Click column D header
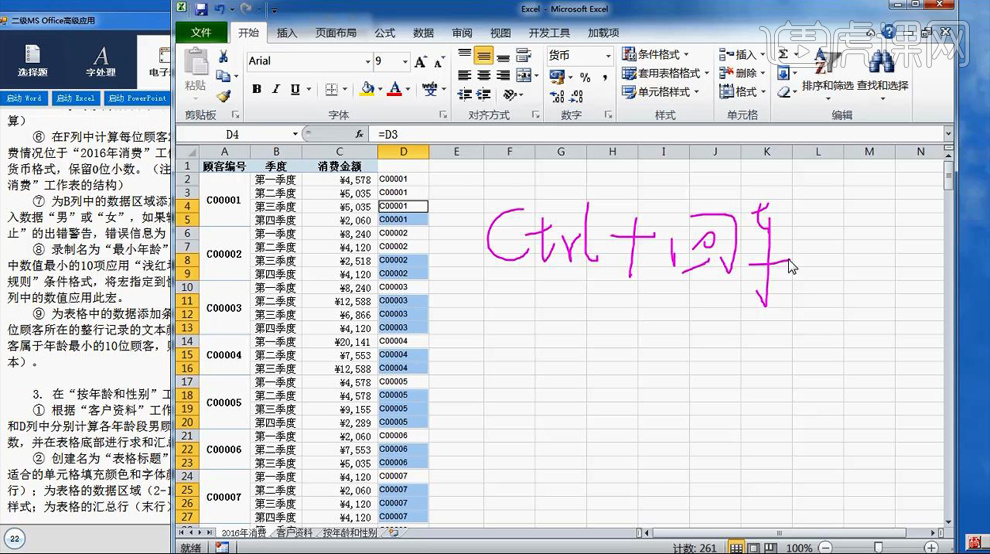The width and height of the screenshot is (990, 554). (x=403, y=152)
